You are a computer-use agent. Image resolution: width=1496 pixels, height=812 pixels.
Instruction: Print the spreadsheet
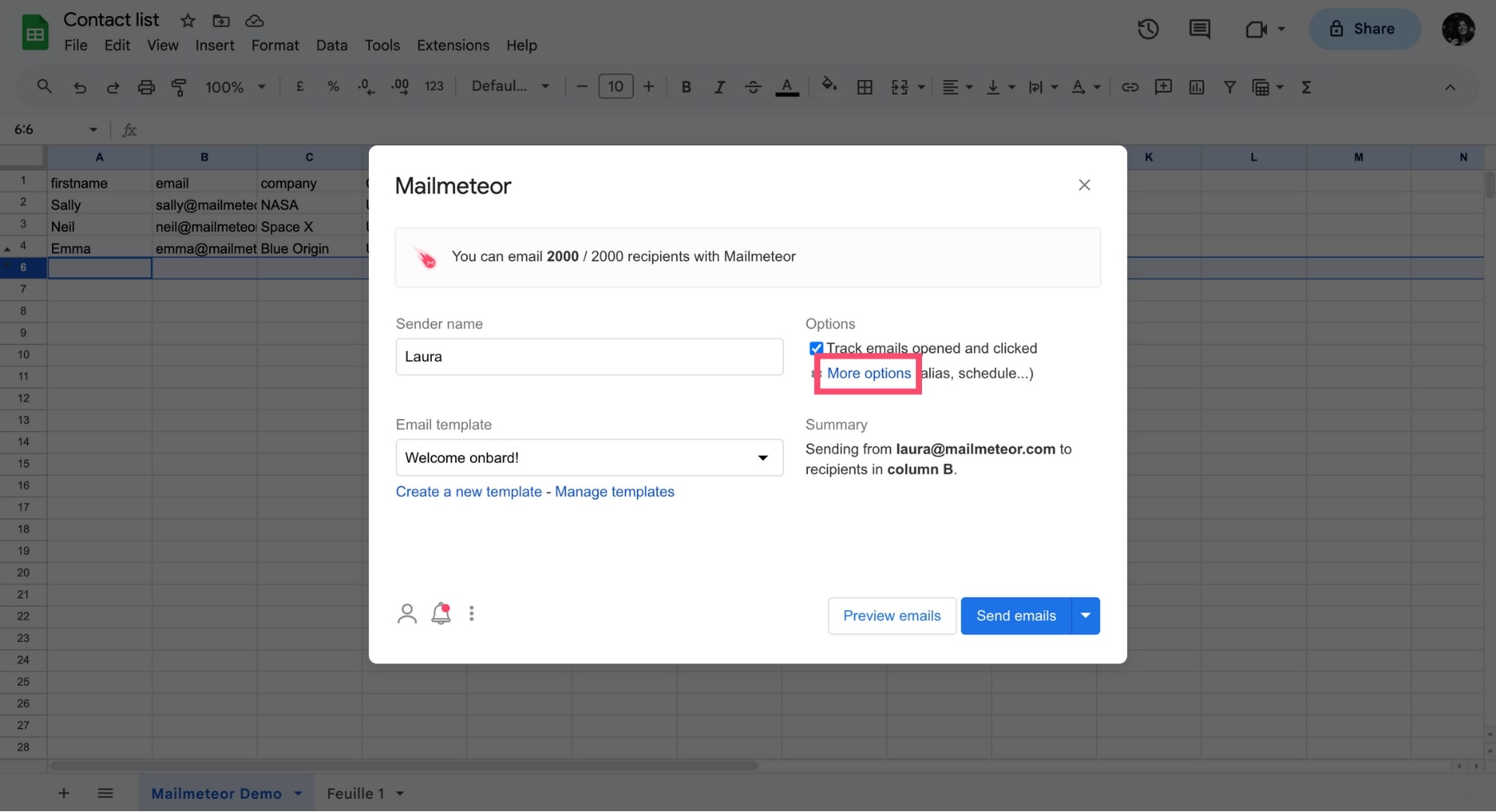146,87
